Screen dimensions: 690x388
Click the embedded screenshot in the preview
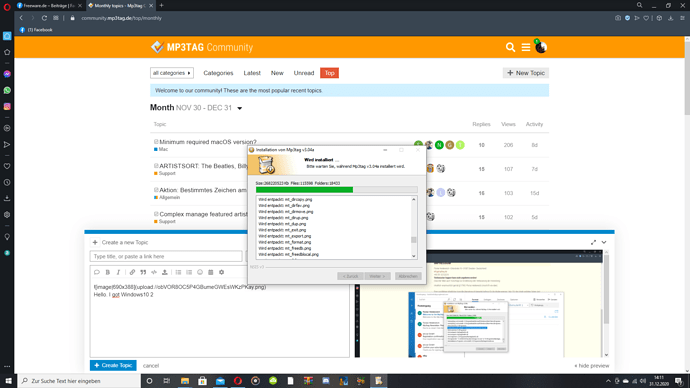(478, 304)
